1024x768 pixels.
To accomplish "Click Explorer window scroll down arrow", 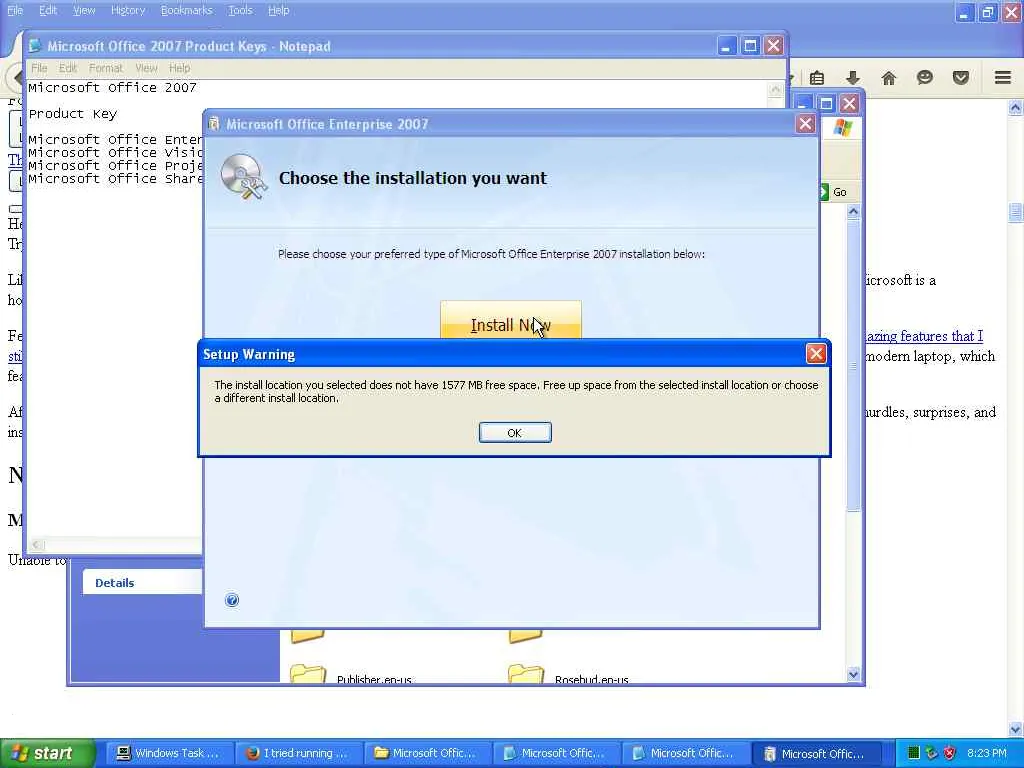I will (x=853, y=675).
